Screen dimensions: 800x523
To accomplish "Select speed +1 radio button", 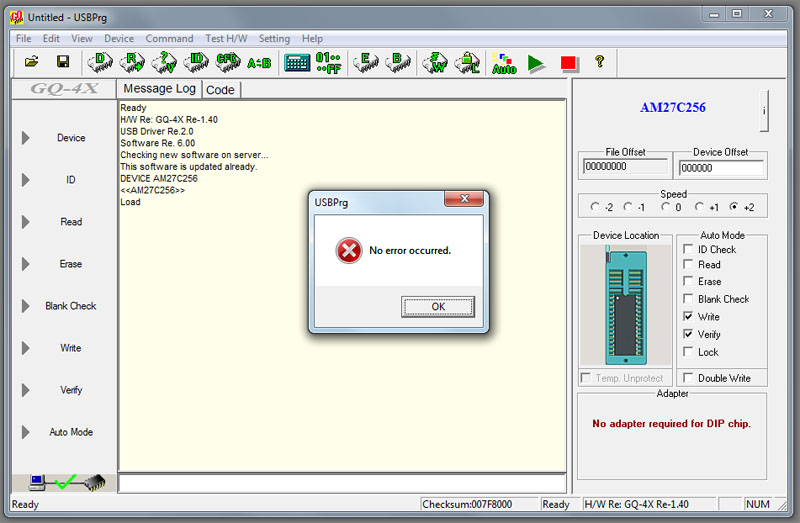I will 699,207.
